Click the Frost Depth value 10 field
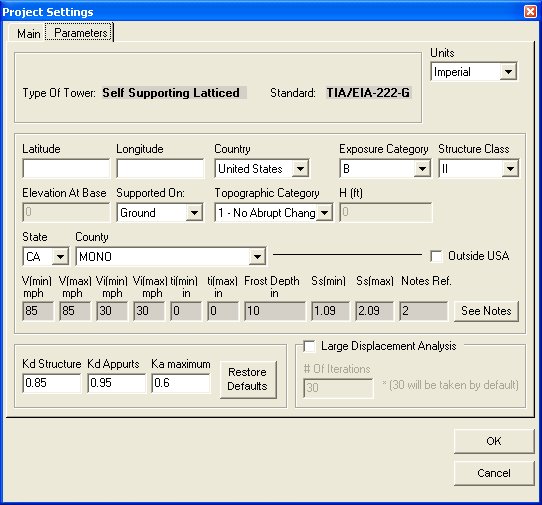 point(275,311)
